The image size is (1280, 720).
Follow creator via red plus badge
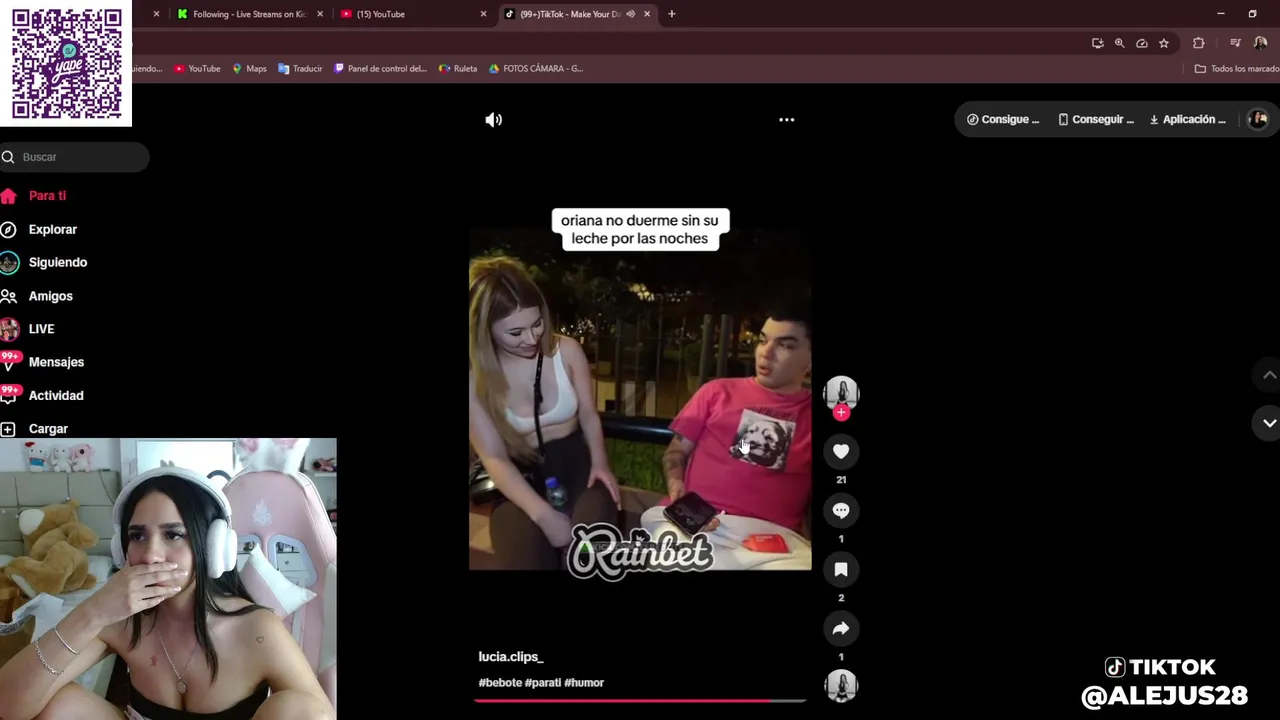(x=841, y=412)
